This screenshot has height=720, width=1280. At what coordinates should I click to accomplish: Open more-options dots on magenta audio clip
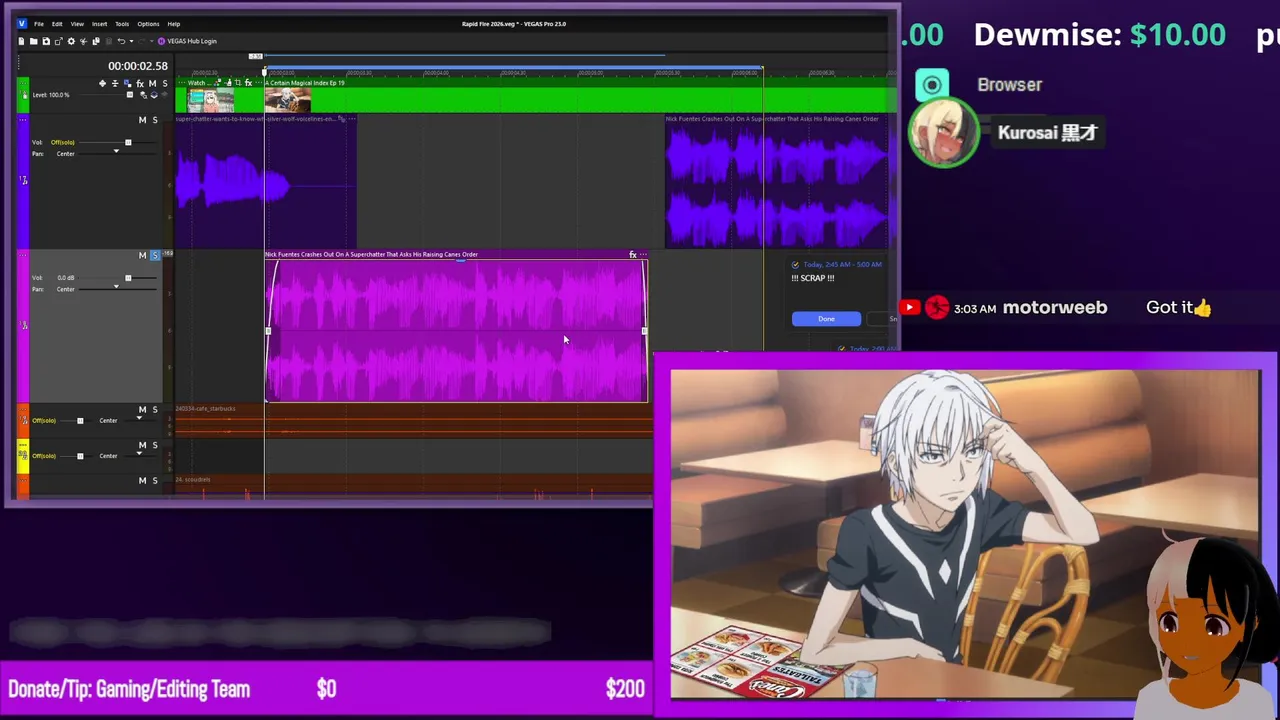(643, 254)
